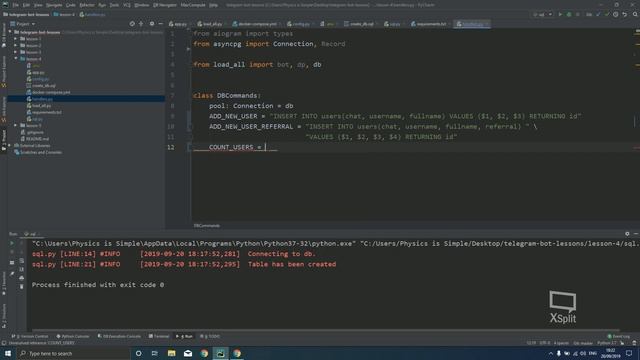
Task: Open Project panel settings gear
Action: tap(152, 24)
